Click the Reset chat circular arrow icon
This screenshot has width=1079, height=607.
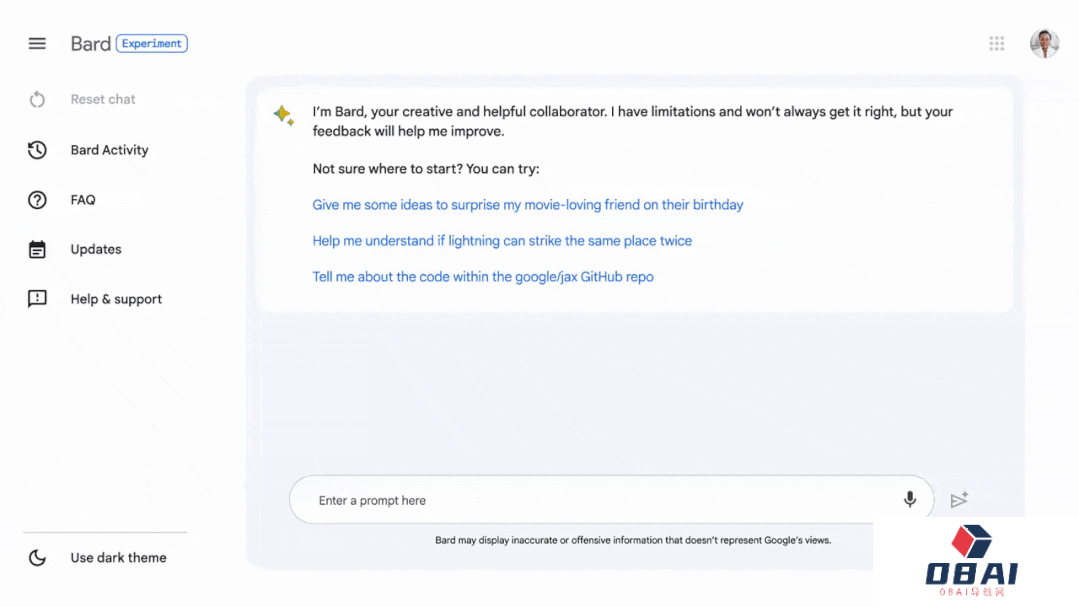(x=37, y=100)
